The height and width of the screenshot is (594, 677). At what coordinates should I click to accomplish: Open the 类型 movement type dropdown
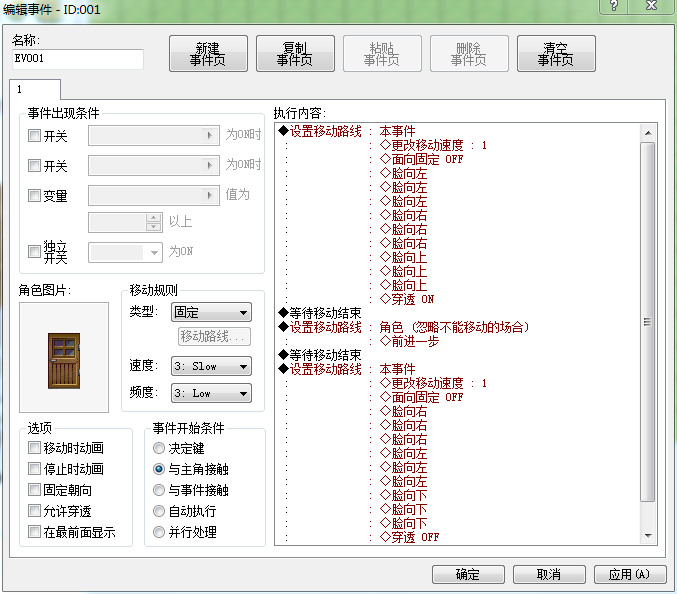click(x=212, y=312)
